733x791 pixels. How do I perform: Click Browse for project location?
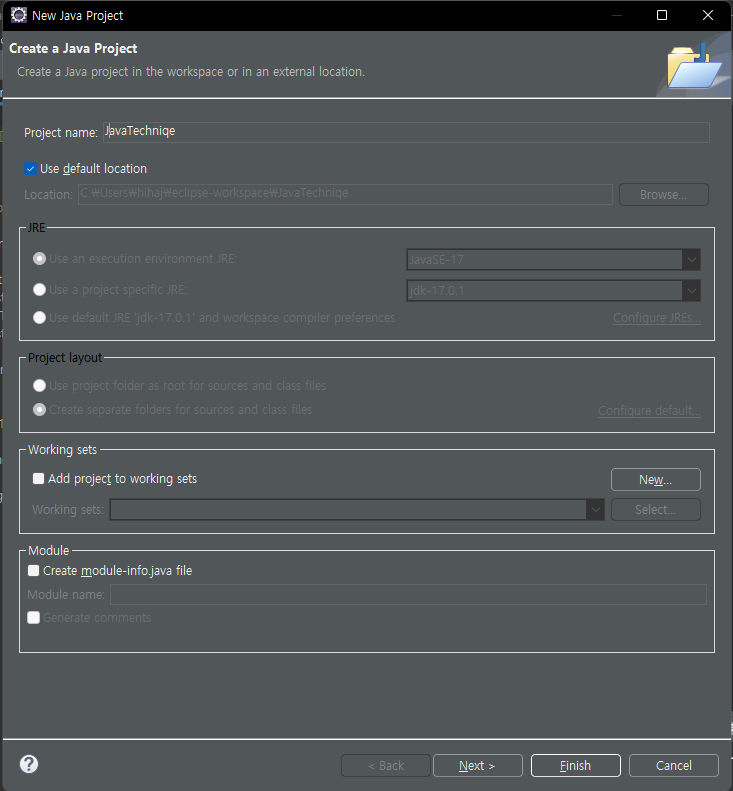tap(664, 195)
